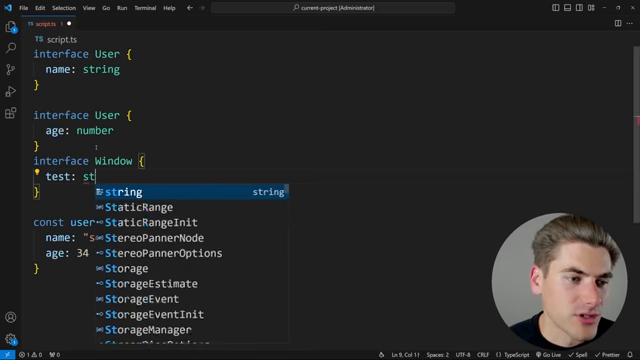Change file encoding via UTF-8

pyautogui.click(x=463, y=355)
